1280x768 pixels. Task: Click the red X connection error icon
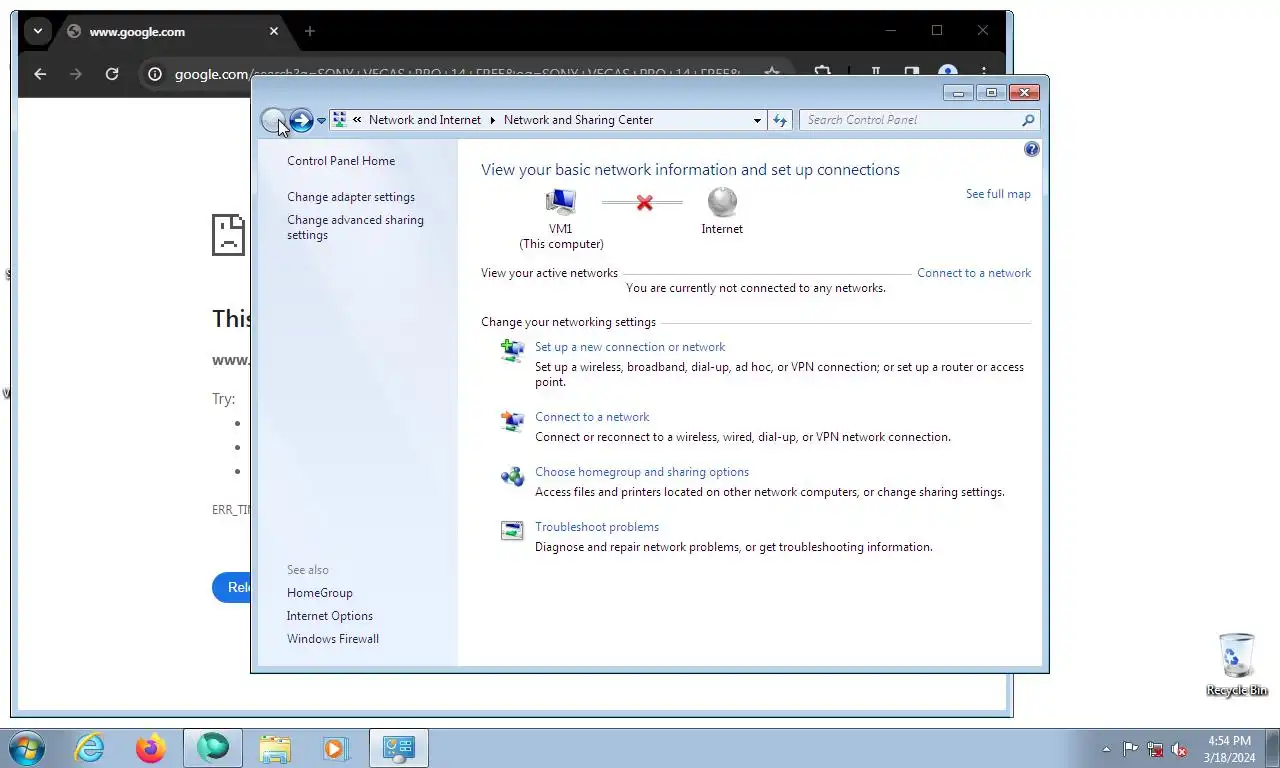click(x=644, y=203)
